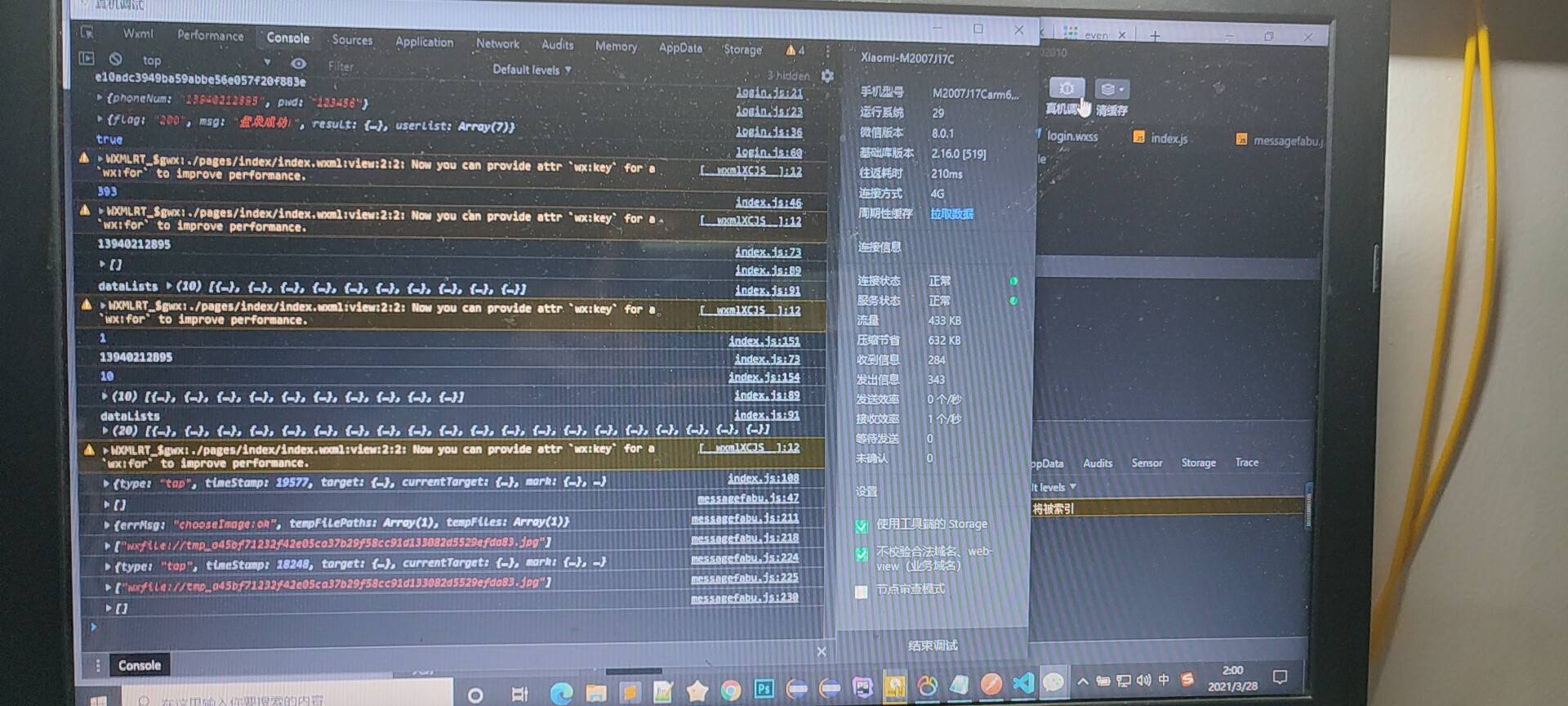1568x706 pixels.
Task: Switch to the Network tab
Action: point(497,43)
